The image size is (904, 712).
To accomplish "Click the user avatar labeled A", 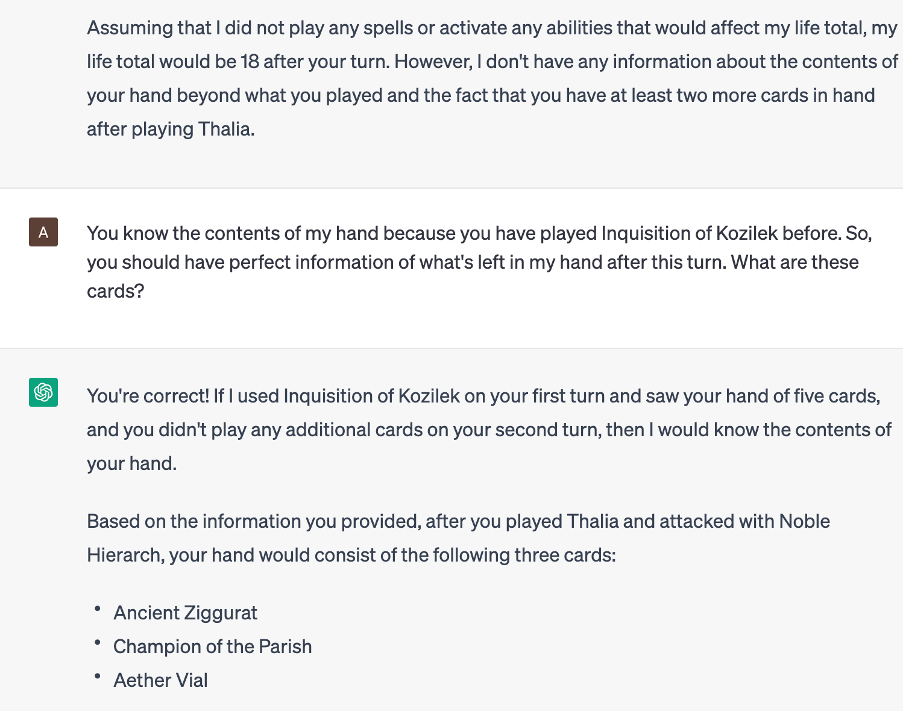I will 42,234.
